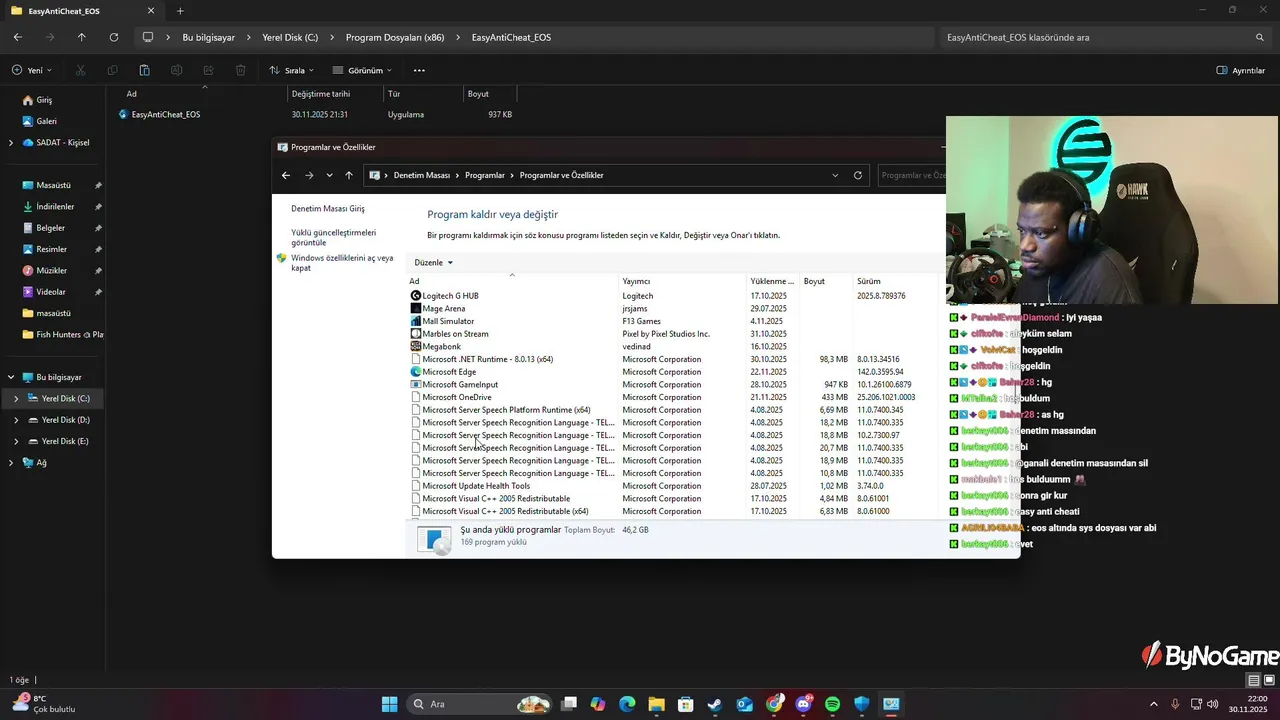
Task: Open the Windows Start menu
Action: [x=389, y=704]
